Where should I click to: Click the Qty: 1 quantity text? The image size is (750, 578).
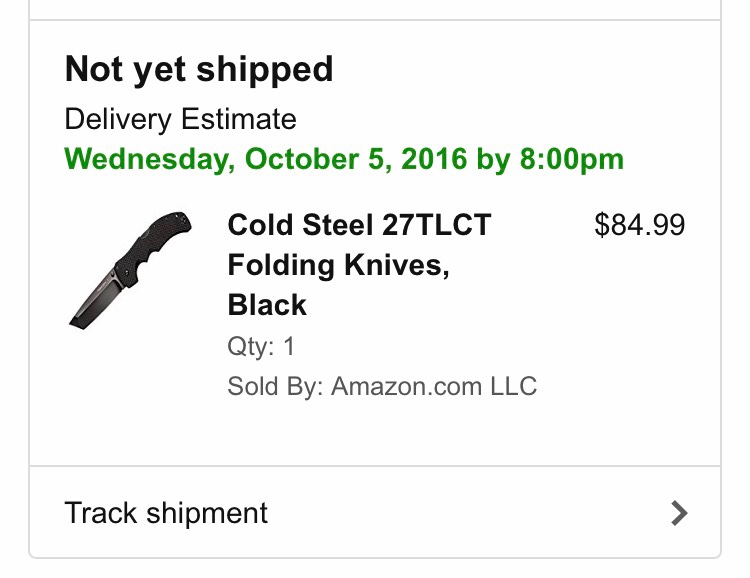tap(261, 346)
